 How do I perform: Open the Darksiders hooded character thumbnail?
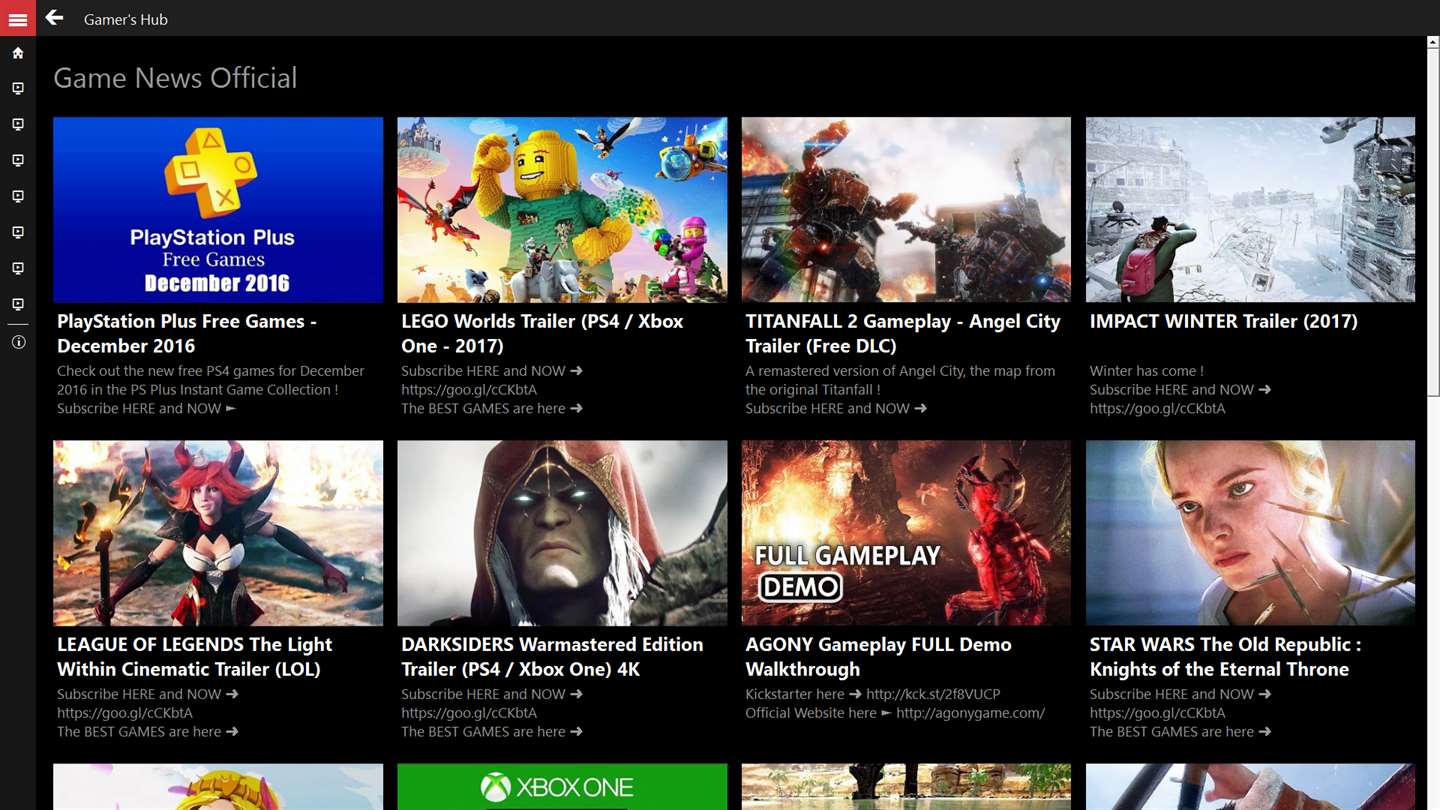(x=562, y=533)
